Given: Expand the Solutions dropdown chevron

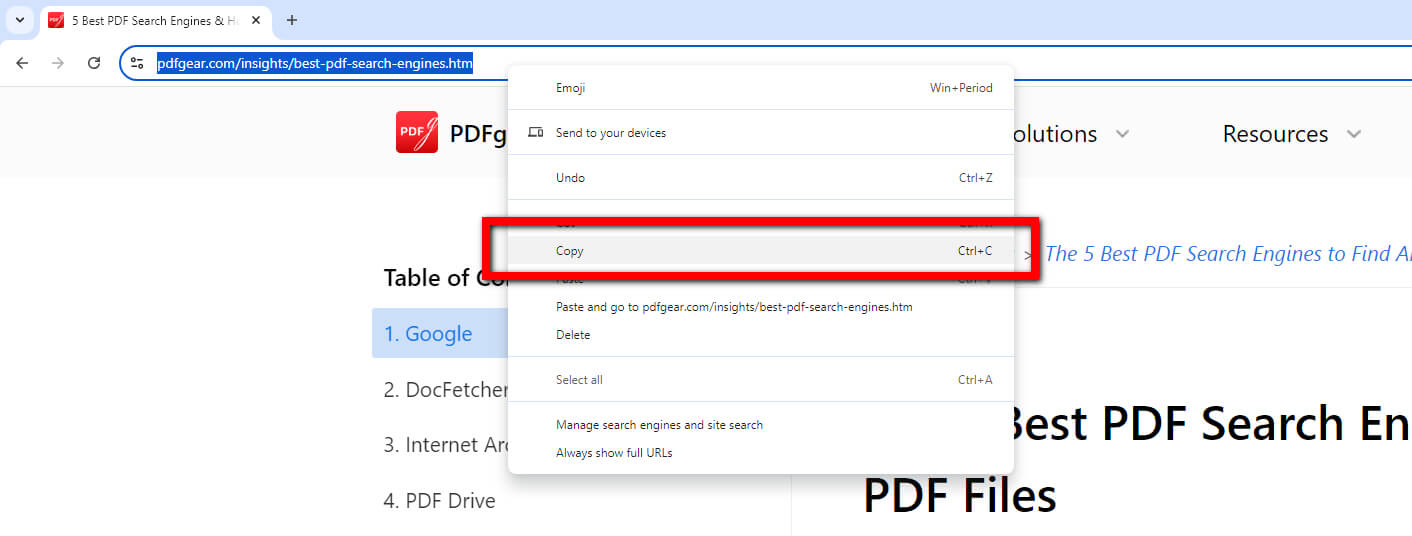Looking at the screenshot, I should point(1122,134).
